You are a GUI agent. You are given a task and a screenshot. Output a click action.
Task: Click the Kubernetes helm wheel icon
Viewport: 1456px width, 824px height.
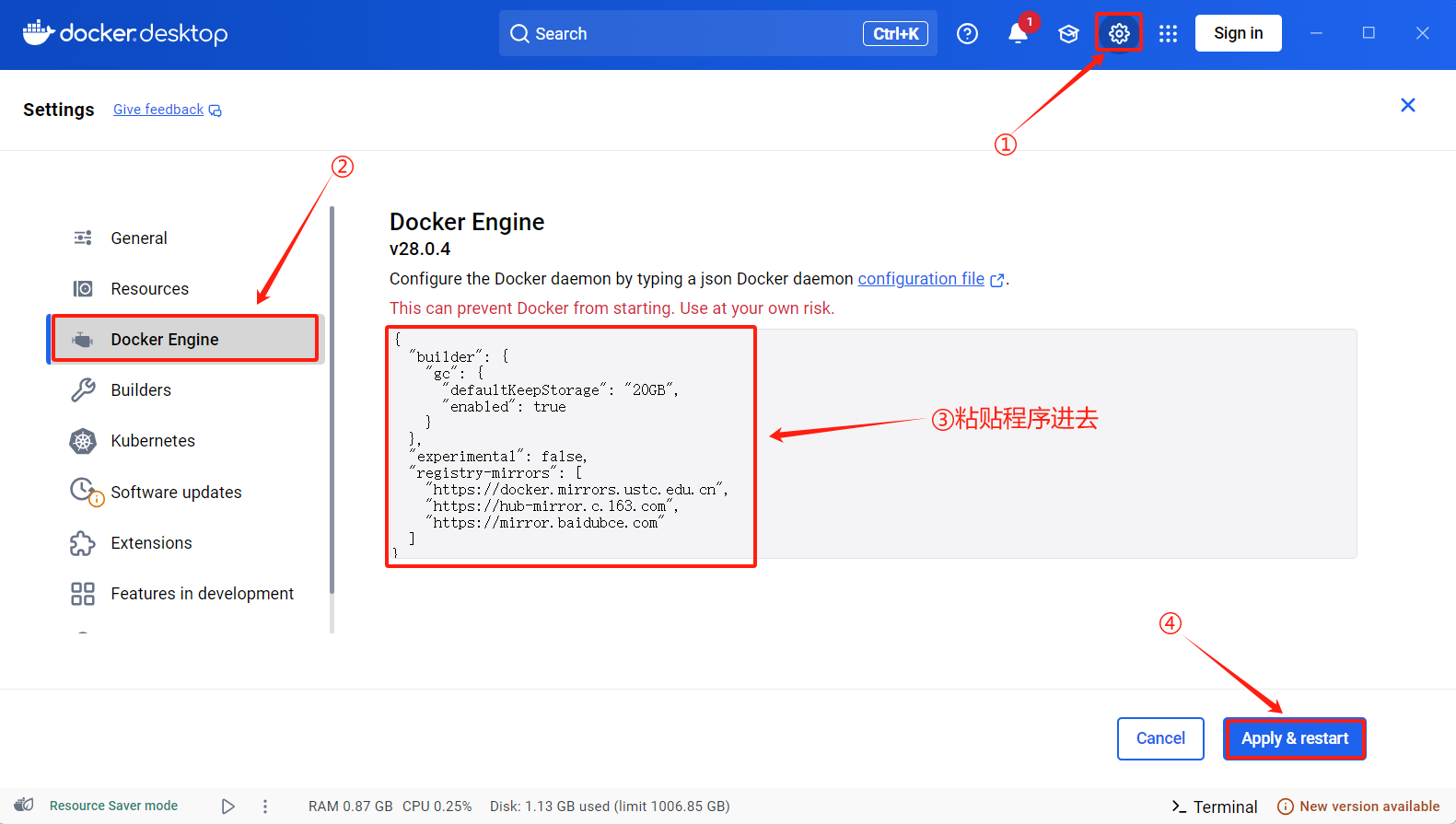pyautogui.click(x=83, y=441)
